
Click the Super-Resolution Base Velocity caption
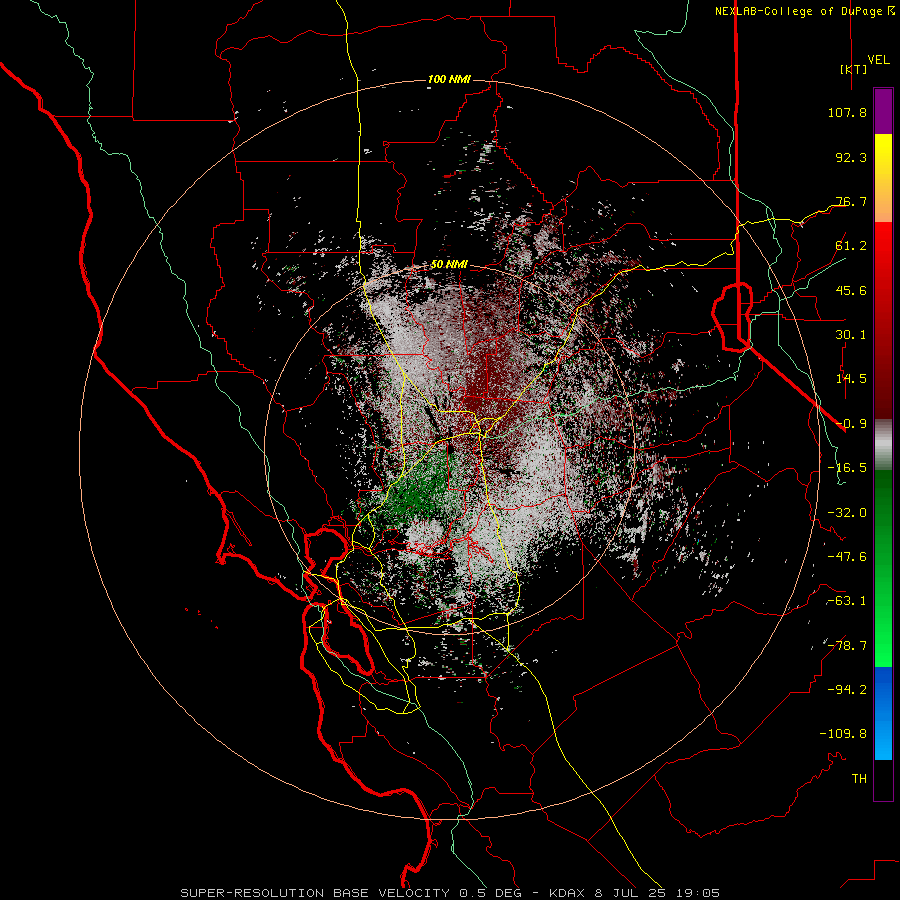coord(450,893)
